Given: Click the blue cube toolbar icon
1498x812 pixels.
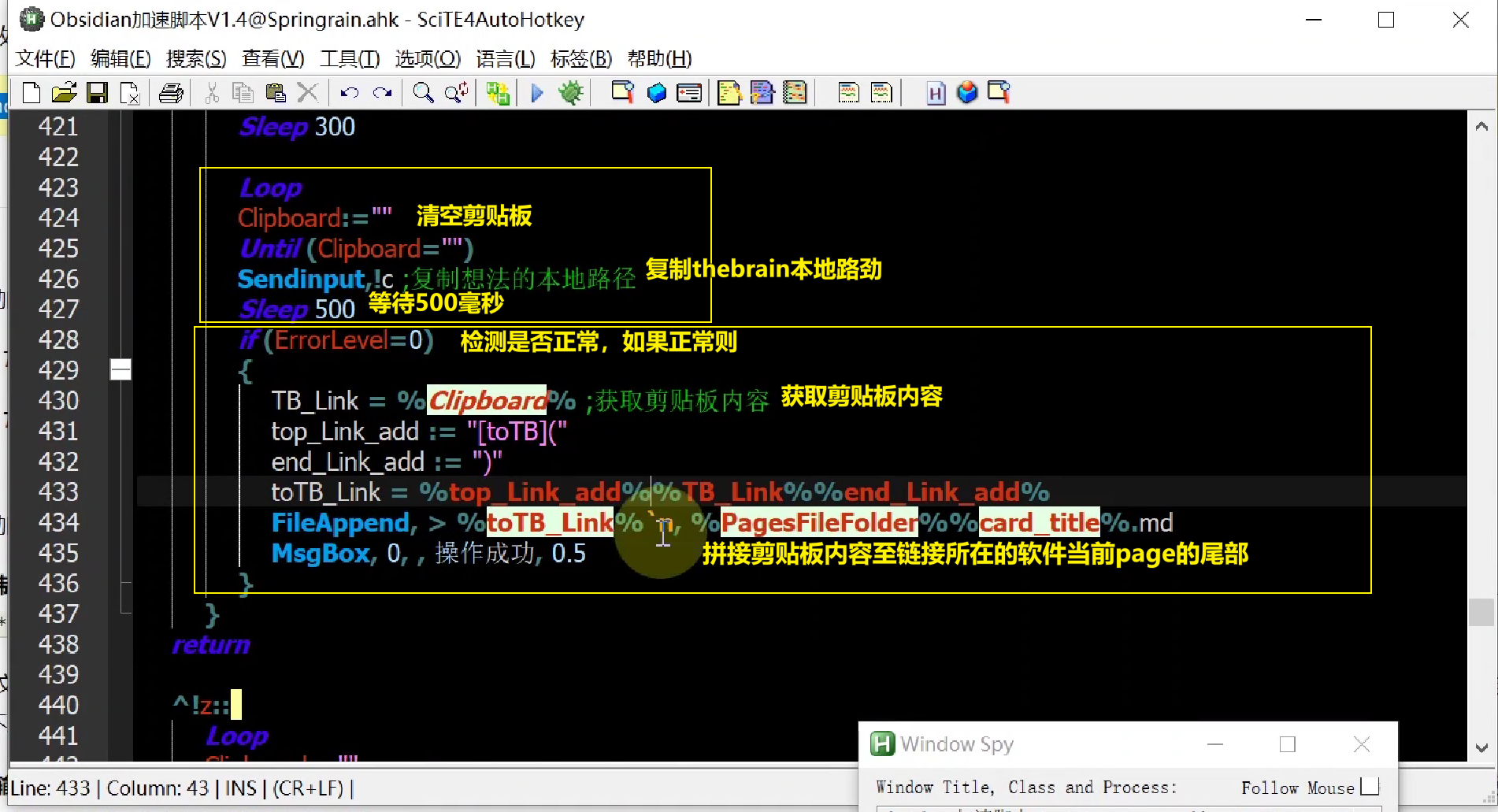Looking at the screenshot, I should pos(656,93).
